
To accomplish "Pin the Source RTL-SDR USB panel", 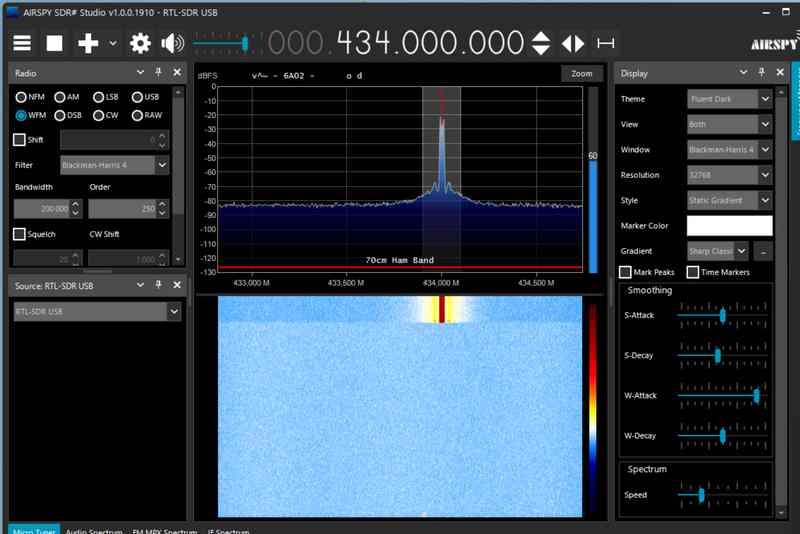I will coord(159,285).
